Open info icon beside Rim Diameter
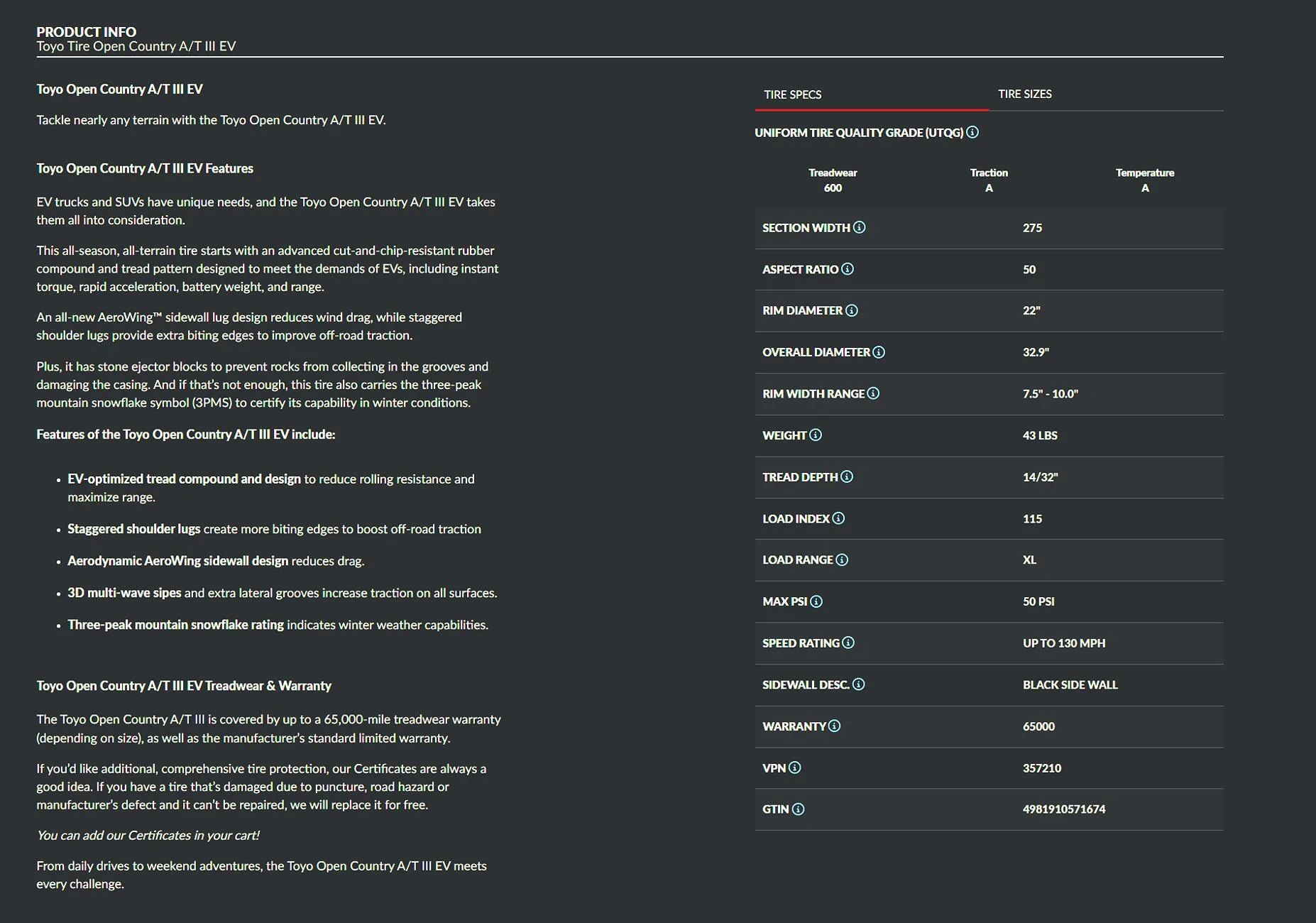 [852, 310]
